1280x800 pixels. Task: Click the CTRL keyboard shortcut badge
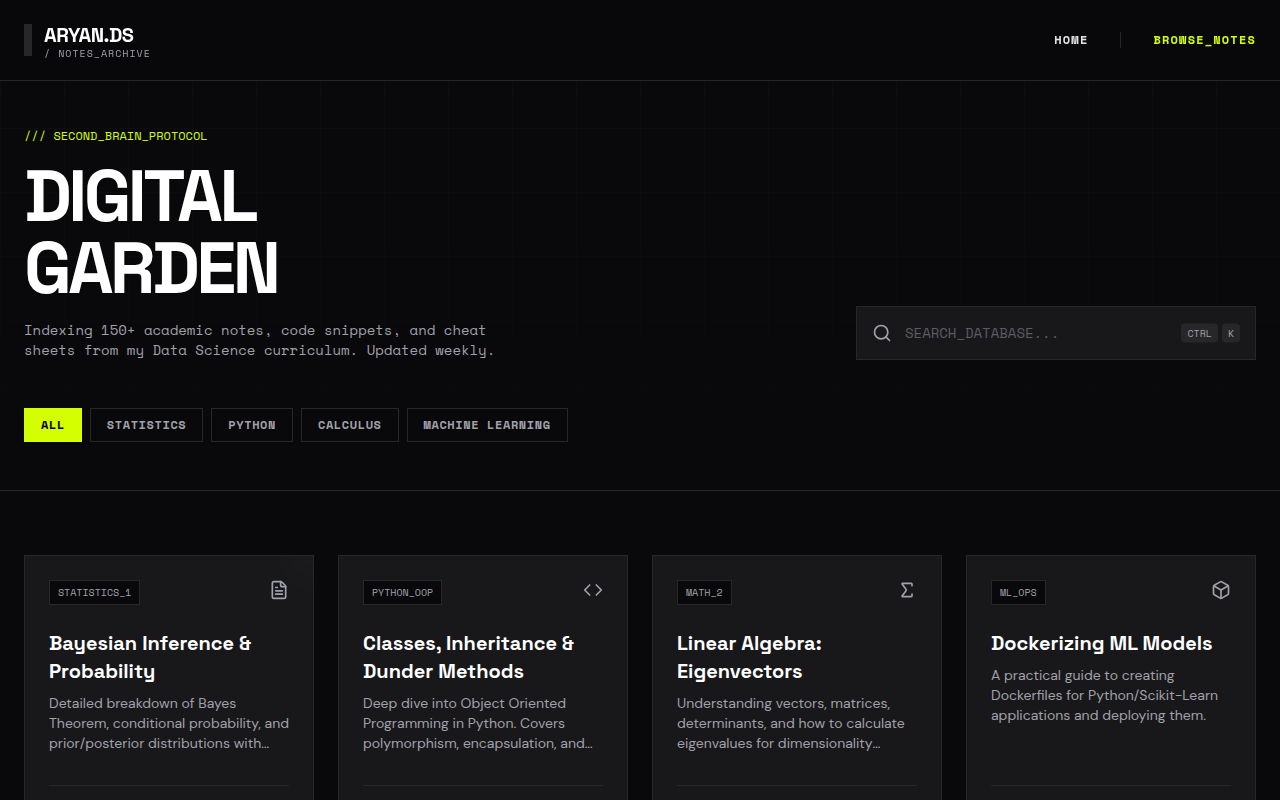pyautogui.click(x=1199, y=333)
